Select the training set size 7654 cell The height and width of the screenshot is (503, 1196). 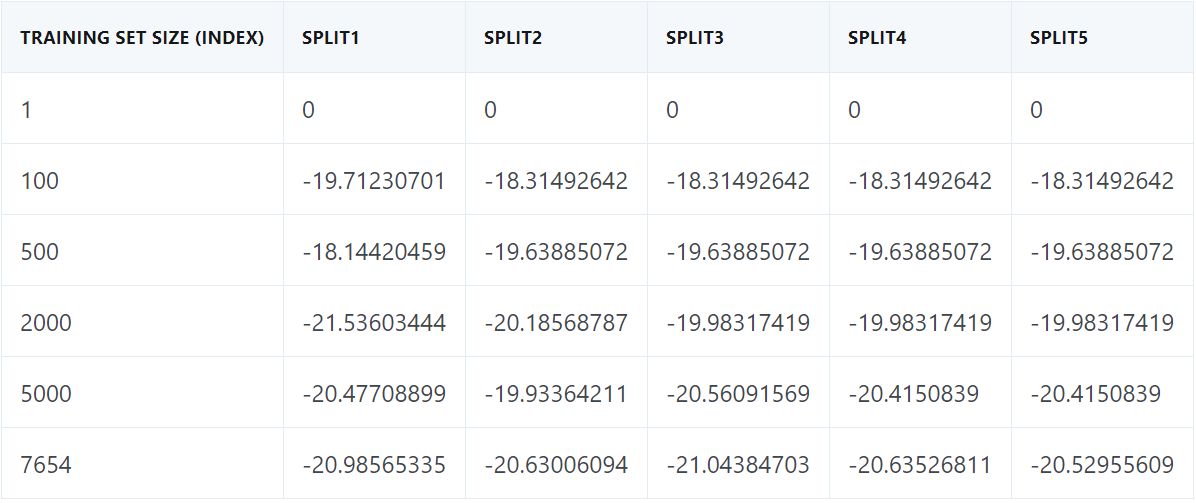coord(46,465)
